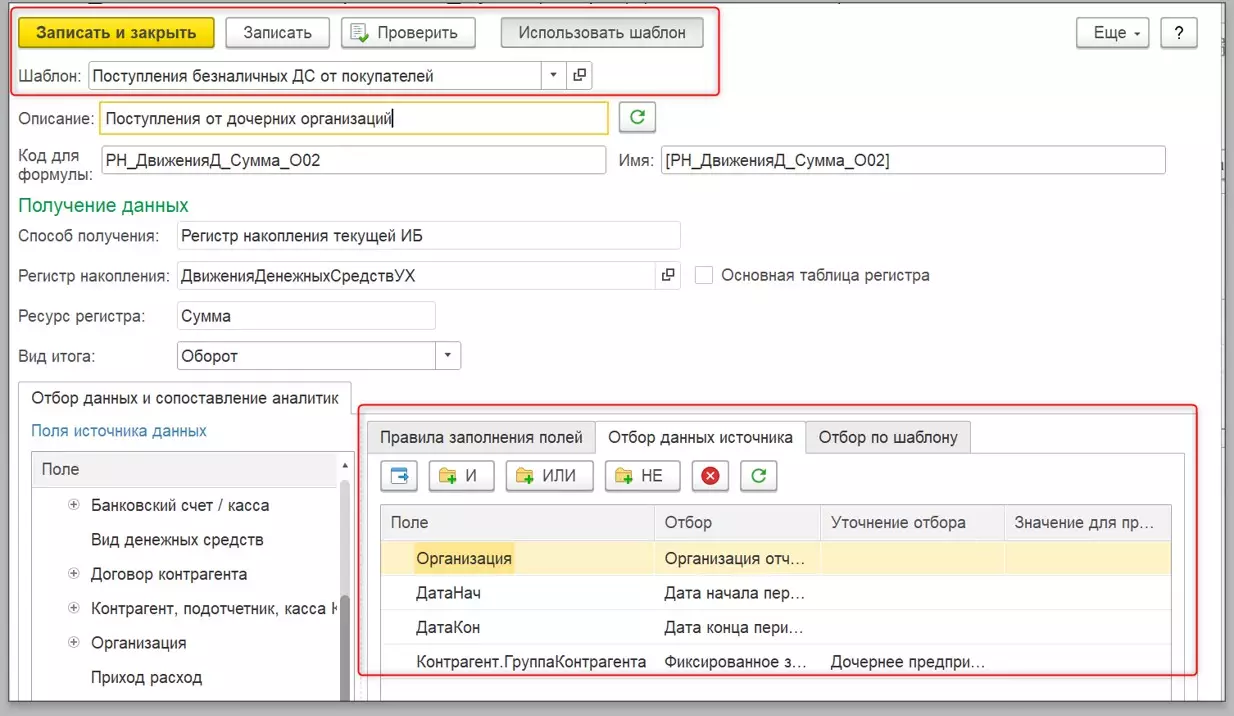Click the Код для формулы field
The width and height of the screenshot is (1234, 716).
tap(354, 160)
